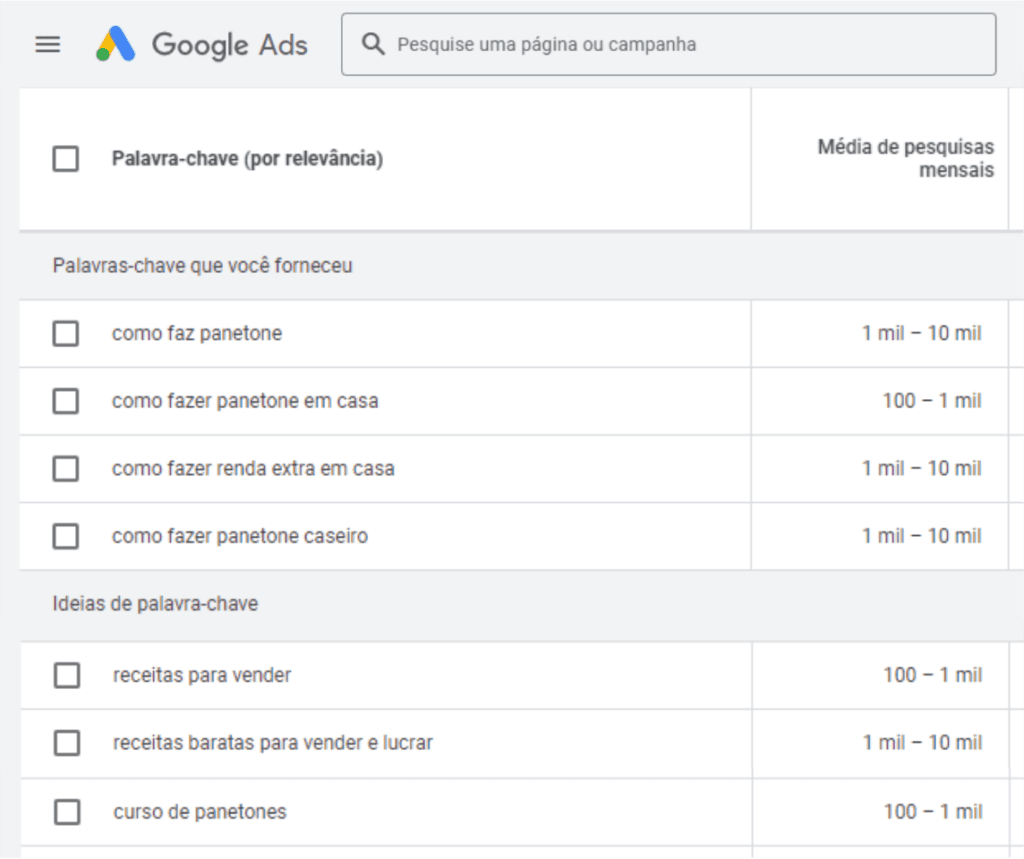Type in the page or campaign search field
Image resolution: width=1024 pixels, height=859 pixels.
point(680,44)
